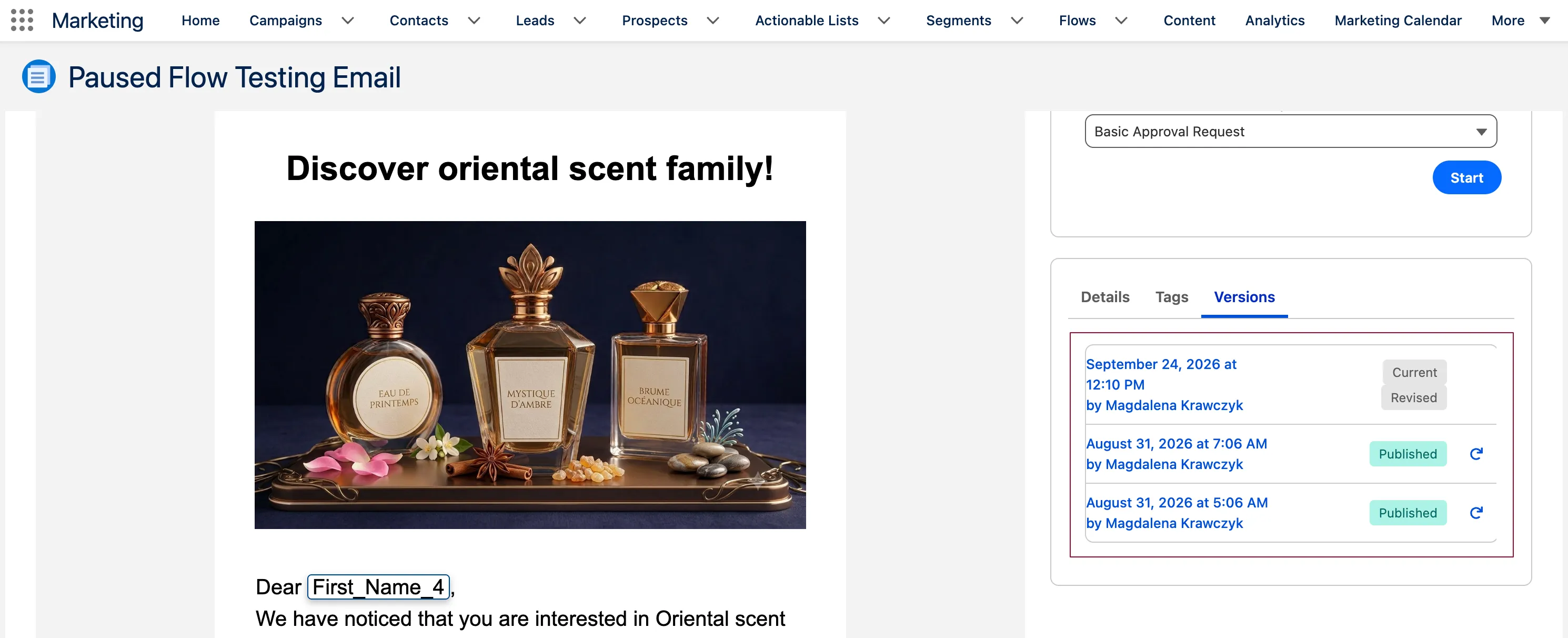This screenshot has width=1568, height=638.
Task: Click the Discover oriental scent family heading
Action: (x=529, y=168)
